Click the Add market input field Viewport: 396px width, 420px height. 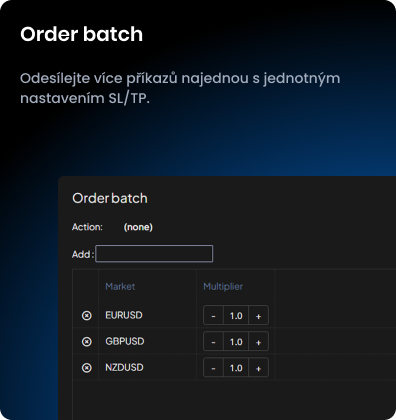(154, 254)
